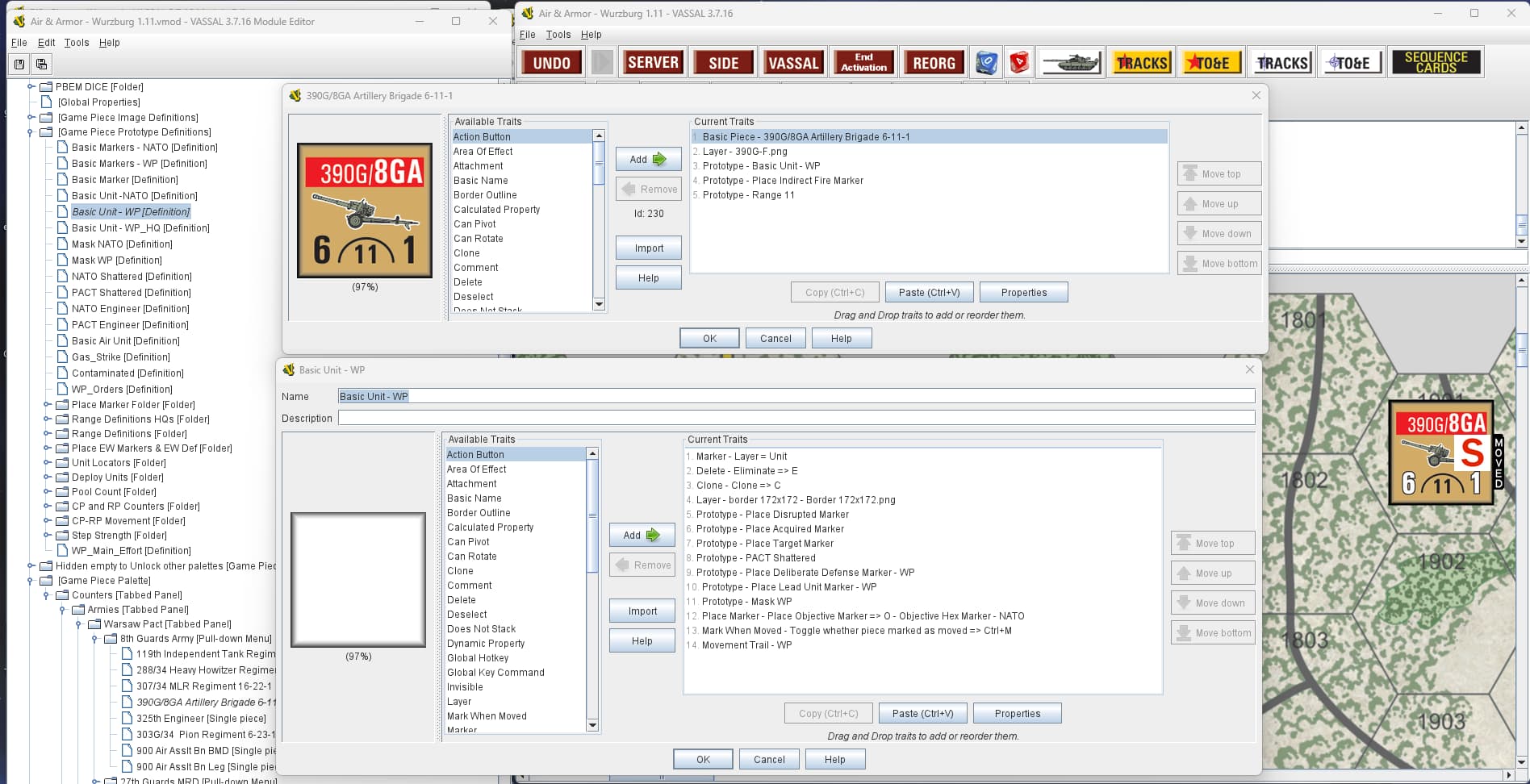The height and width of the screenshot is (784, 1530).
Task: Click OK in the Basic Unit - WP dialog
Action: 703,760
